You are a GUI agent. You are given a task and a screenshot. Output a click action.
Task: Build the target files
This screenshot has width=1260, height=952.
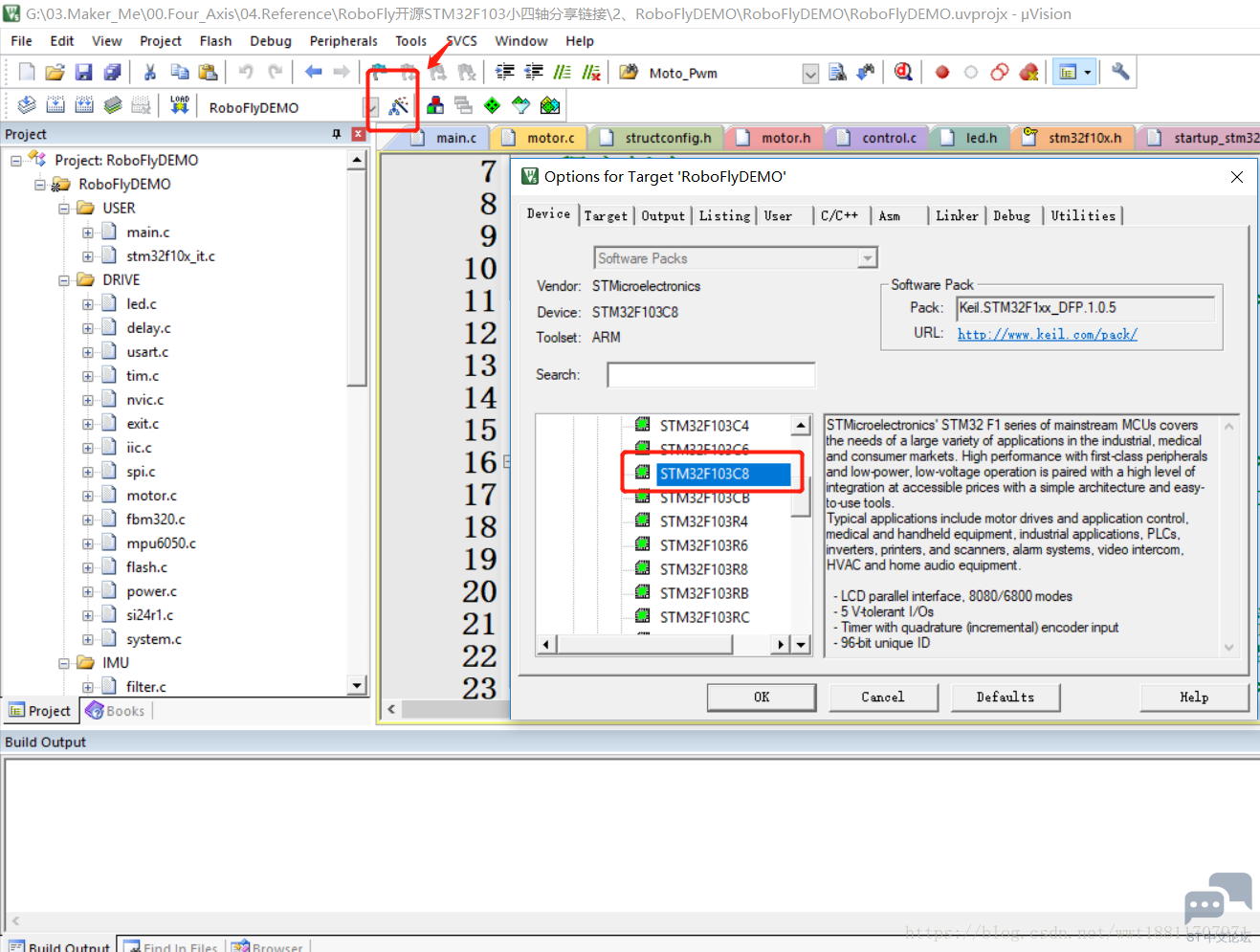[55, 105]
